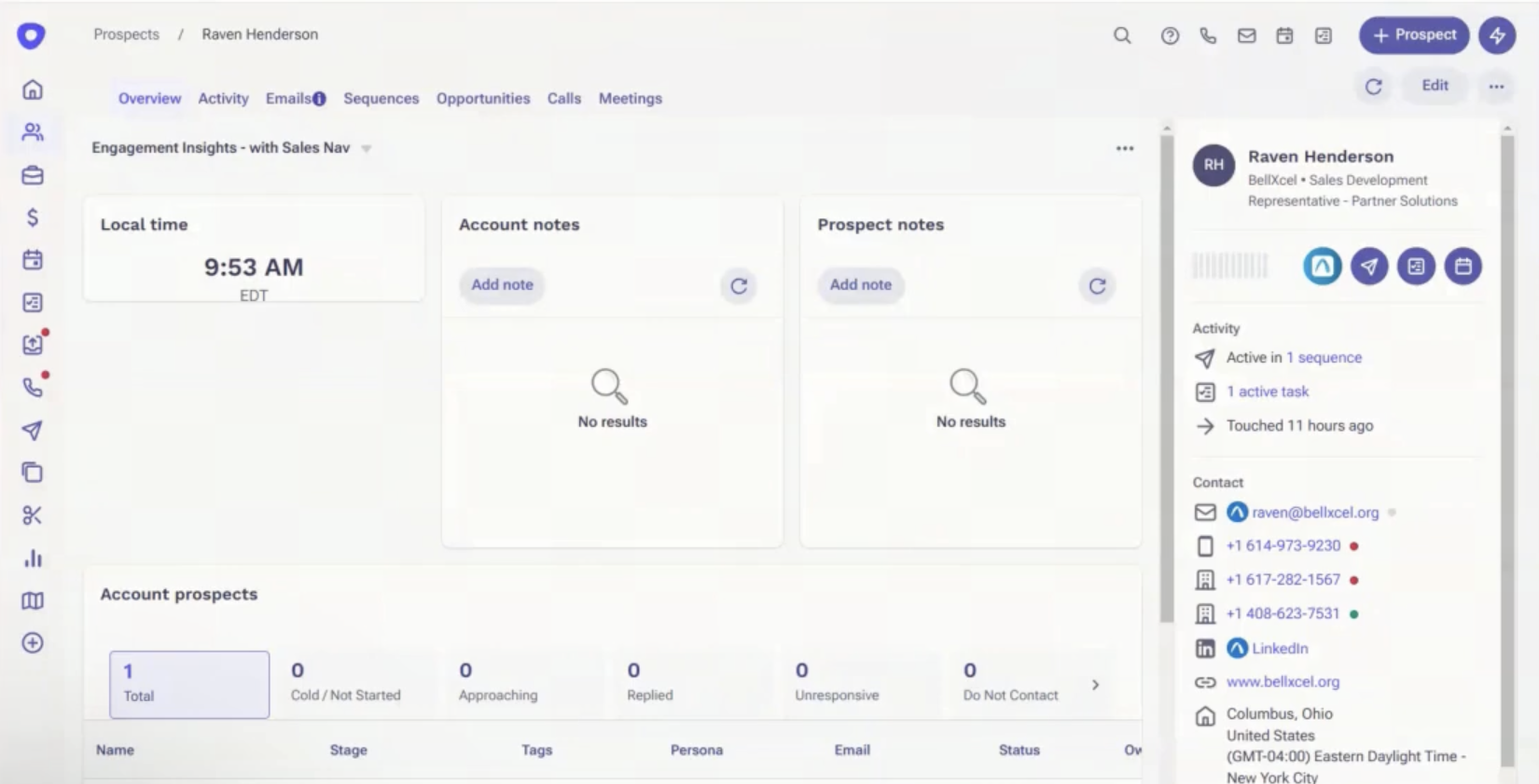The image size is (1539, 784).
Task: Open the more options menu beside Edit
Action: (x=1496, y=87)
